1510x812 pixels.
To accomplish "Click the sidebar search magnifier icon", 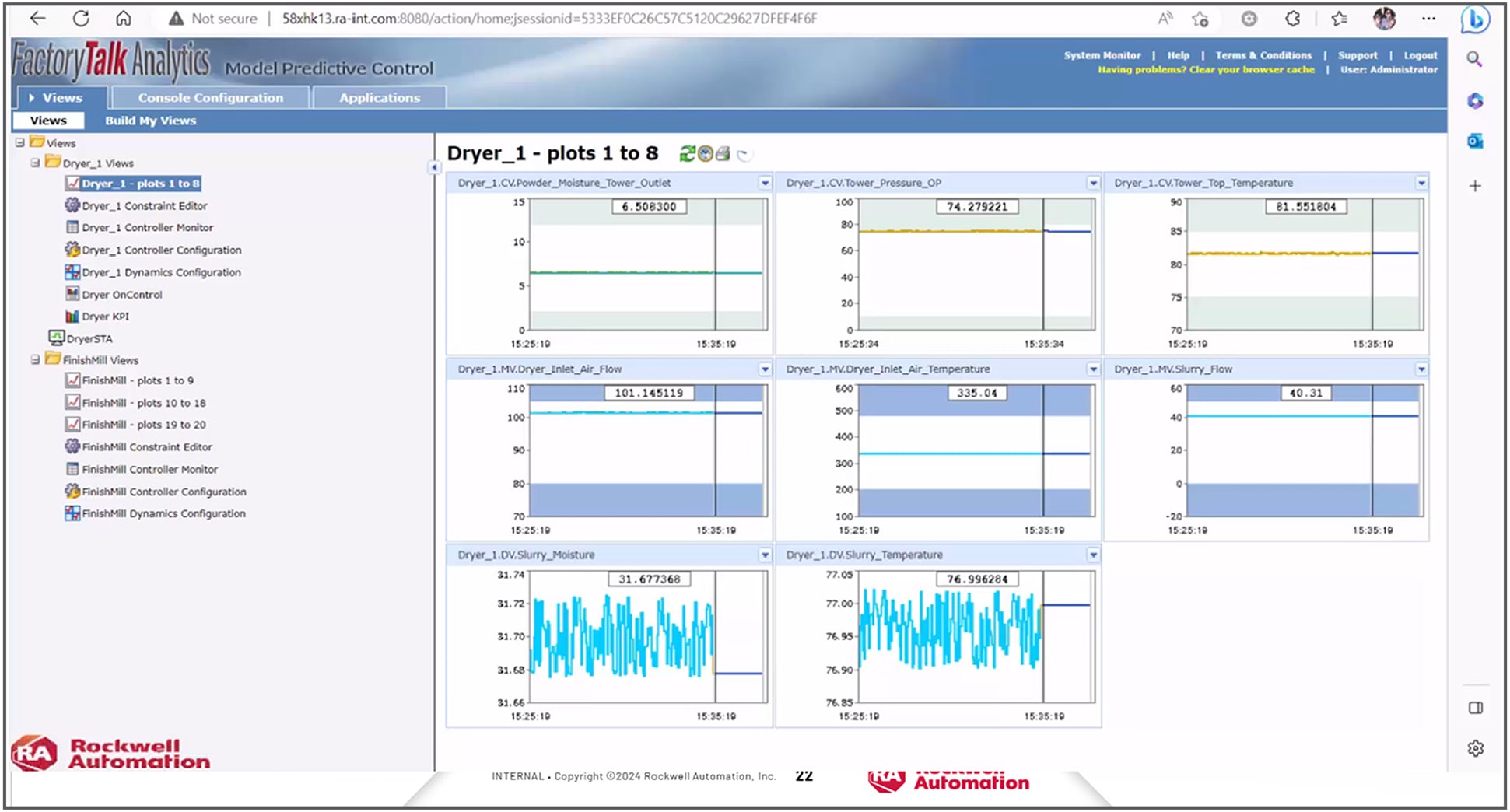I will pos(1474,59).
